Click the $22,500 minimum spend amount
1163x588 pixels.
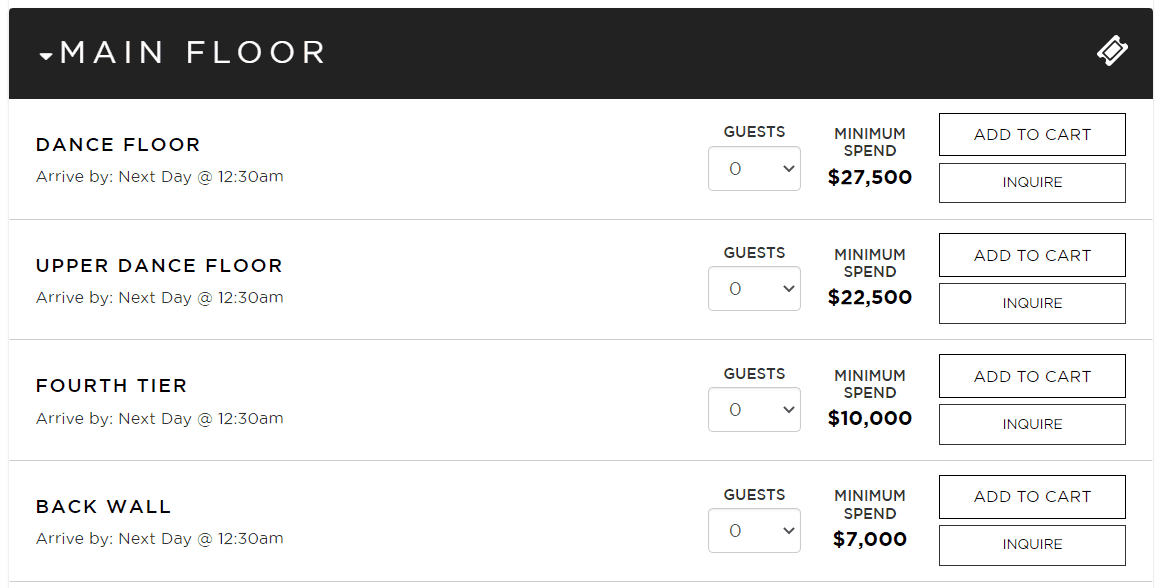pyautogui.click(x=869, y=297)
